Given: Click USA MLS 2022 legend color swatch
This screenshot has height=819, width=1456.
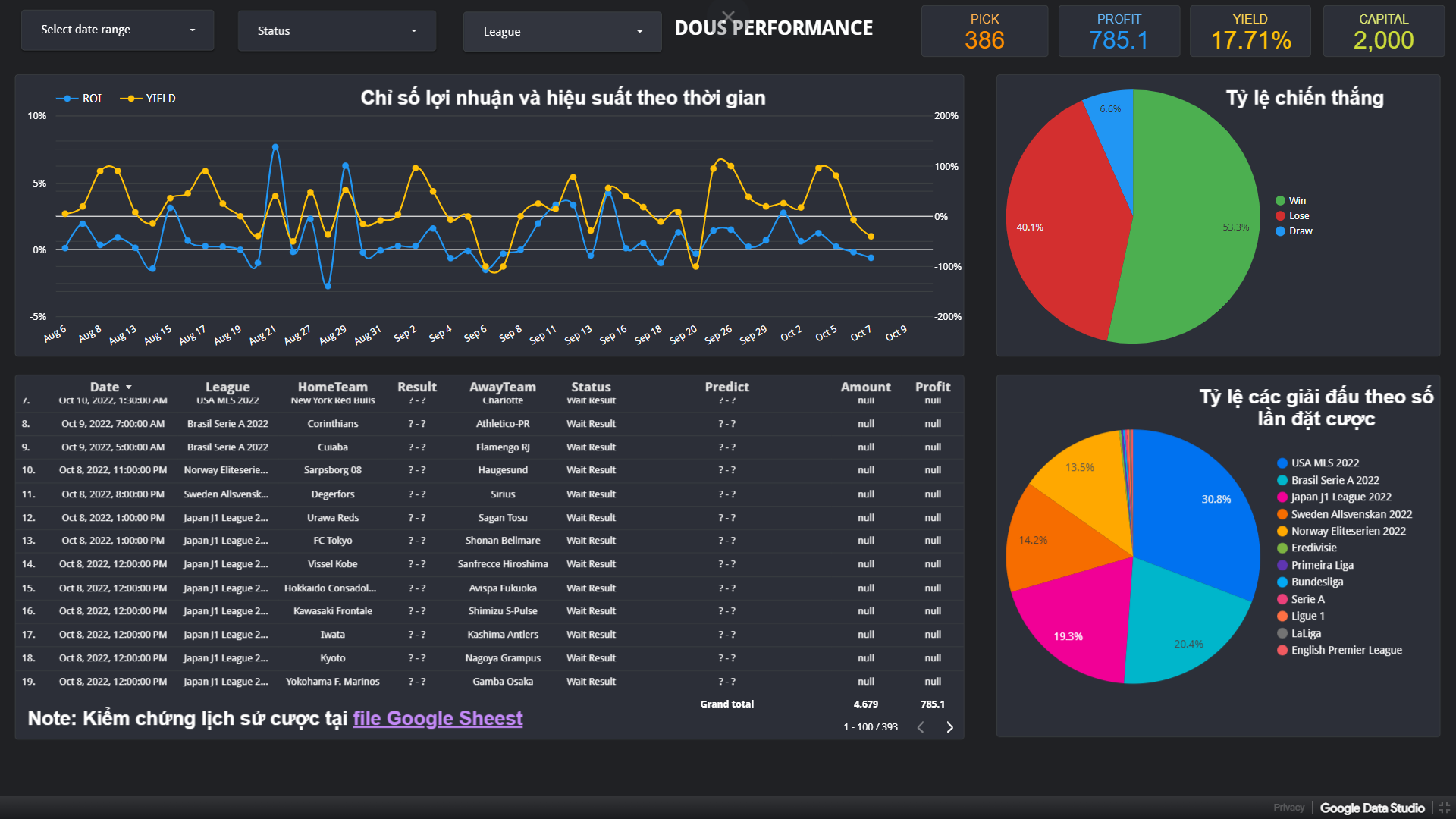Looking at the screenshot, I should tap(1282, 463).
